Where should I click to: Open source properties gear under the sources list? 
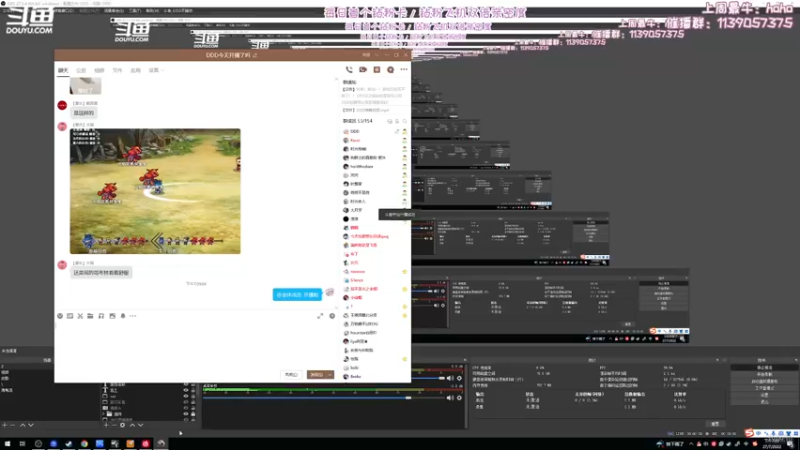(122, 425)
